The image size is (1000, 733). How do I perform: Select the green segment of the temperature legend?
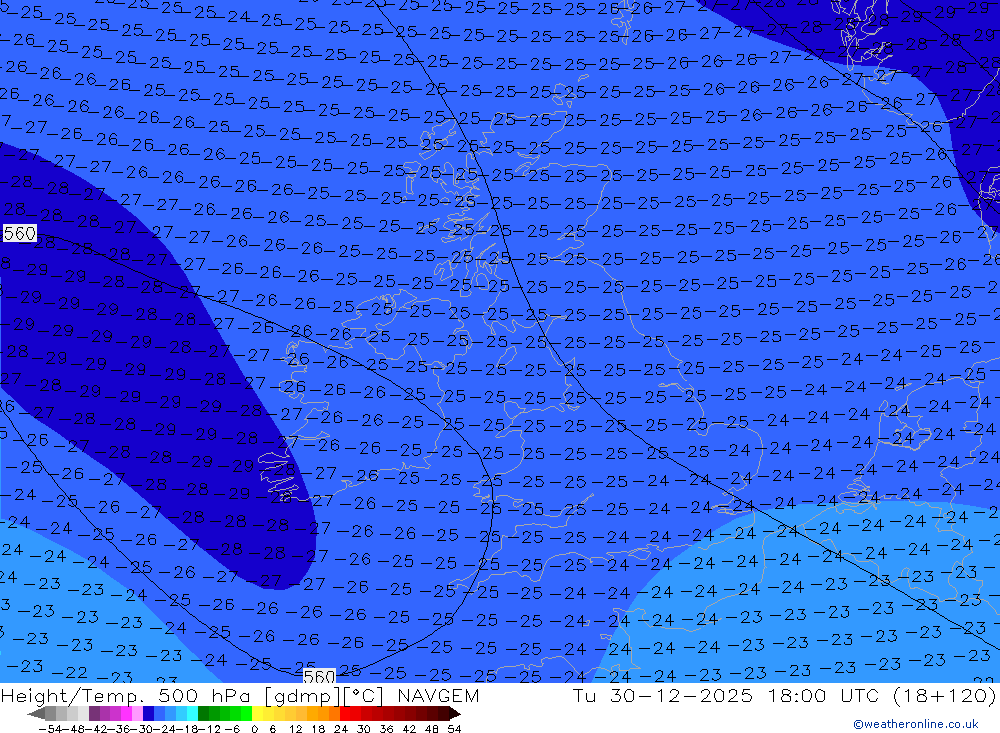[x=224, y=714]
